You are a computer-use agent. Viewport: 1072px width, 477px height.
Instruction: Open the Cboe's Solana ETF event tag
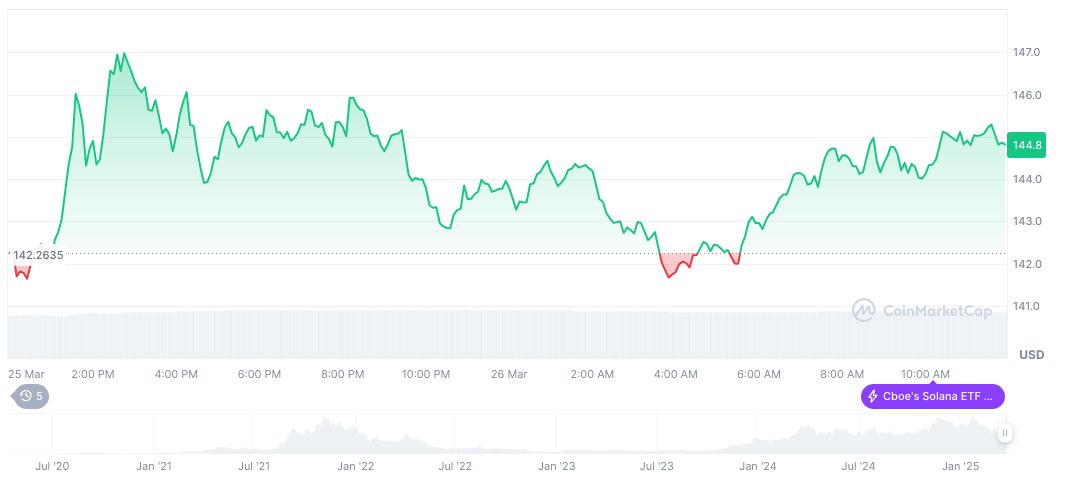[932, 396]
